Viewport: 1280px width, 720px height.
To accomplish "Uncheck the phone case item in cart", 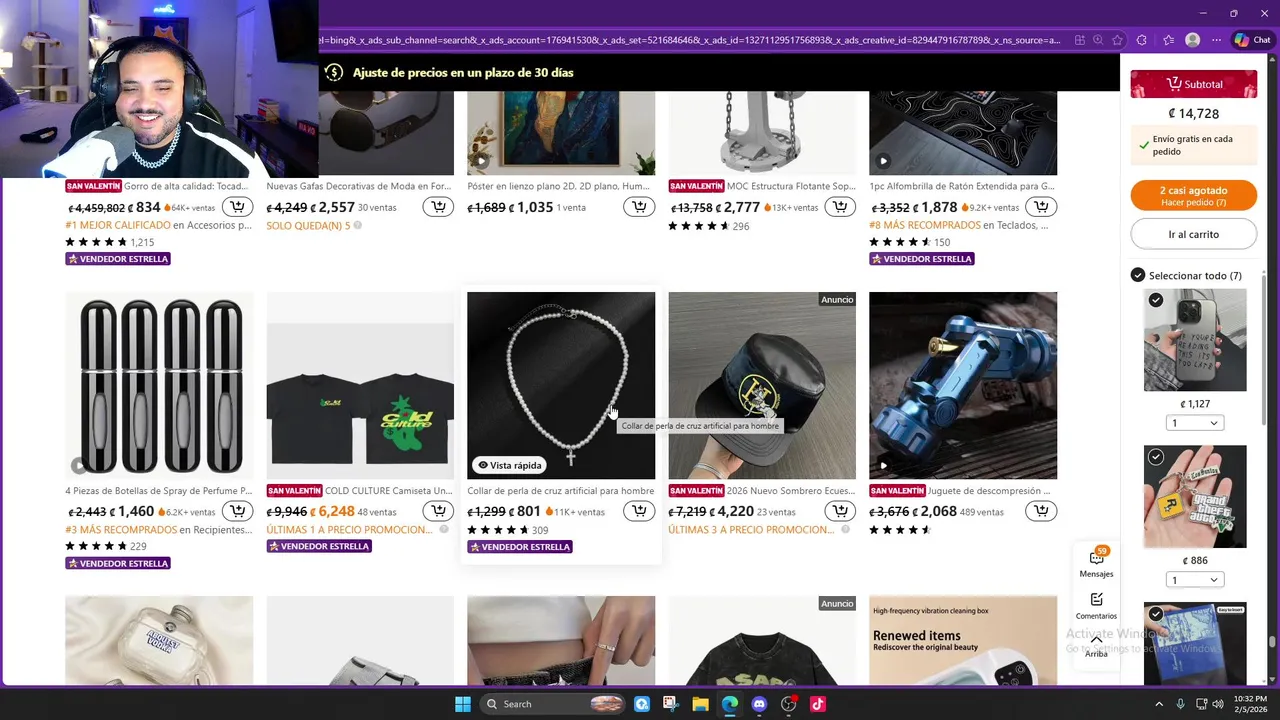I will [1156, 300].
